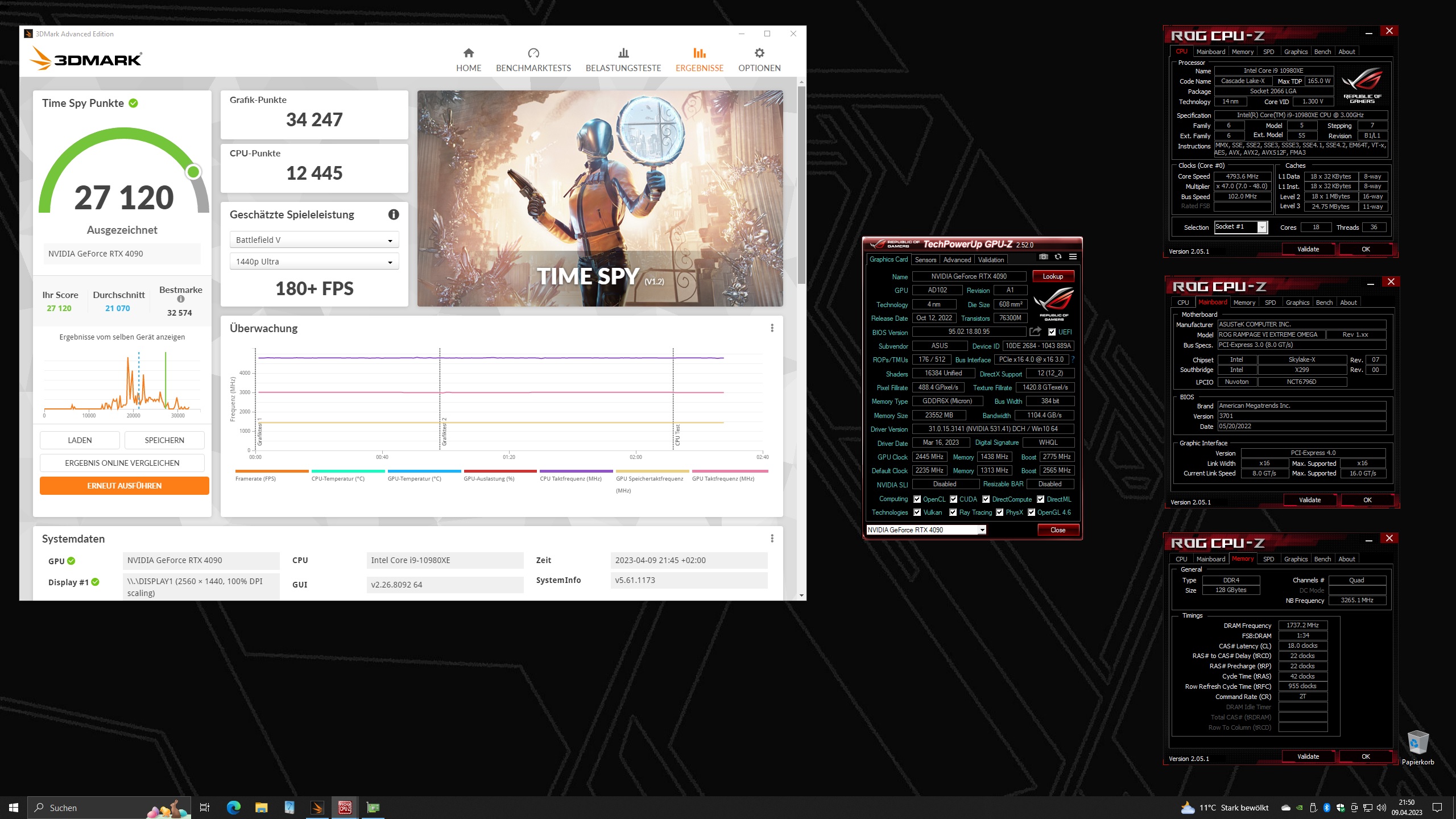The image size is (1456, 819).
Task: Open the GPU-Z hamburger menu
Action: click(1073, 257)
